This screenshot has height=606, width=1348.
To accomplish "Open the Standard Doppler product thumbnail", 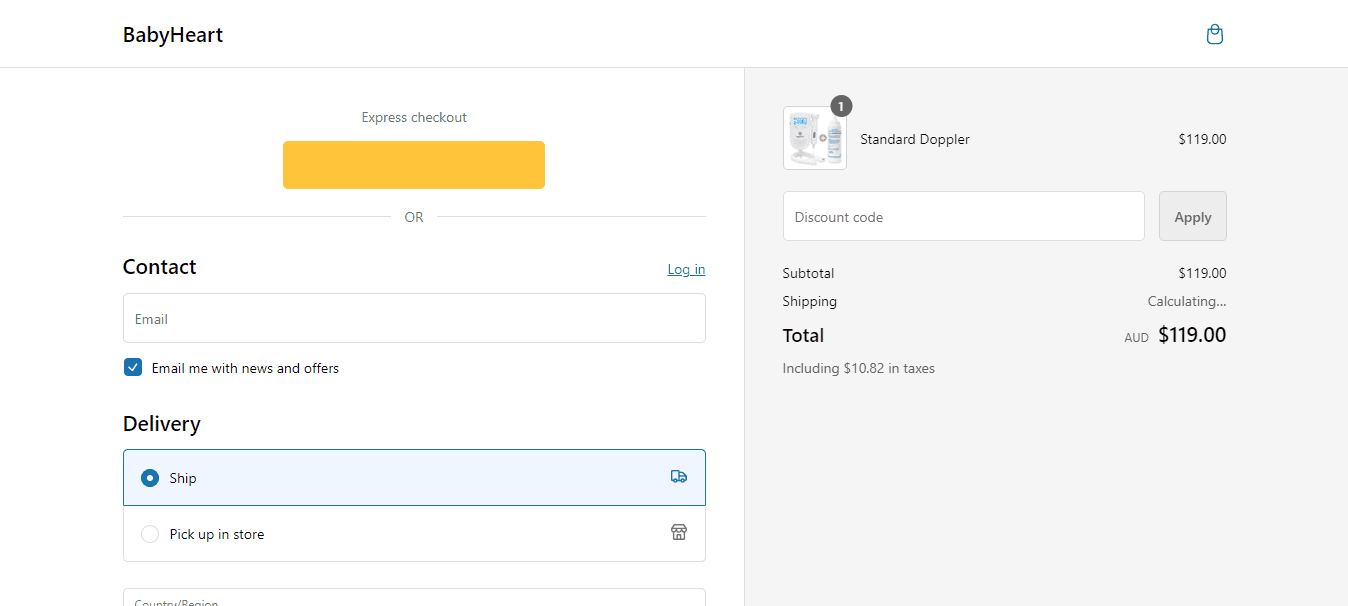I will point(815,138).
